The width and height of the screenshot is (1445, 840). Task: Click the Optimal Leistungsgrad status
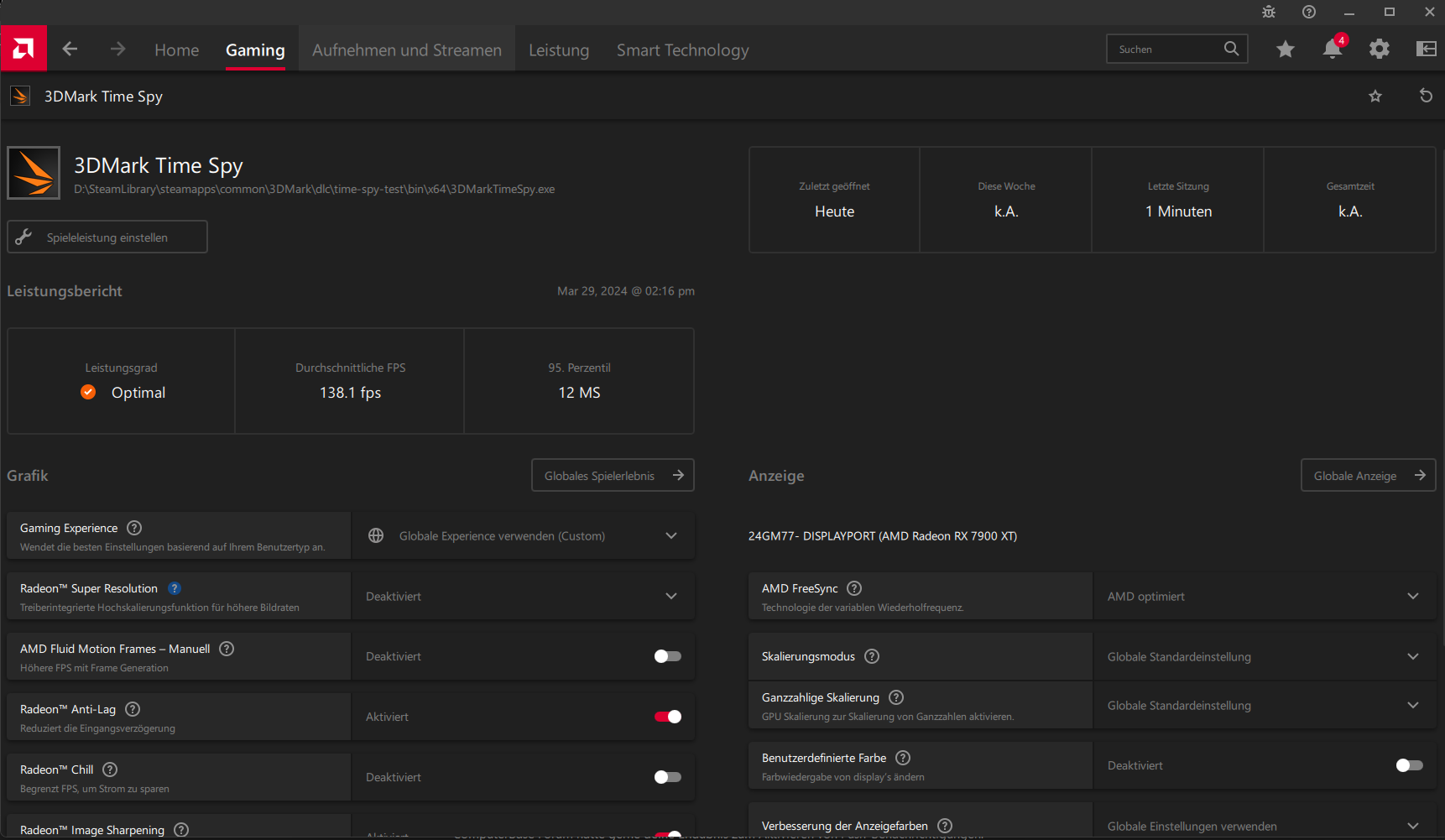click(123, 392)
